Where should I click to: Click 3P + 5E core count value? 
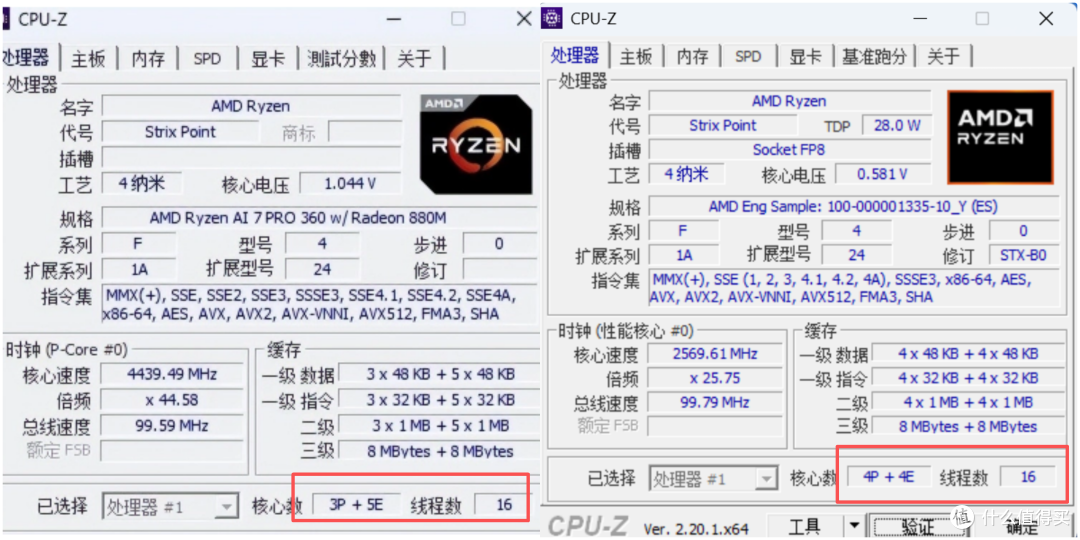(x=356, y=505)
